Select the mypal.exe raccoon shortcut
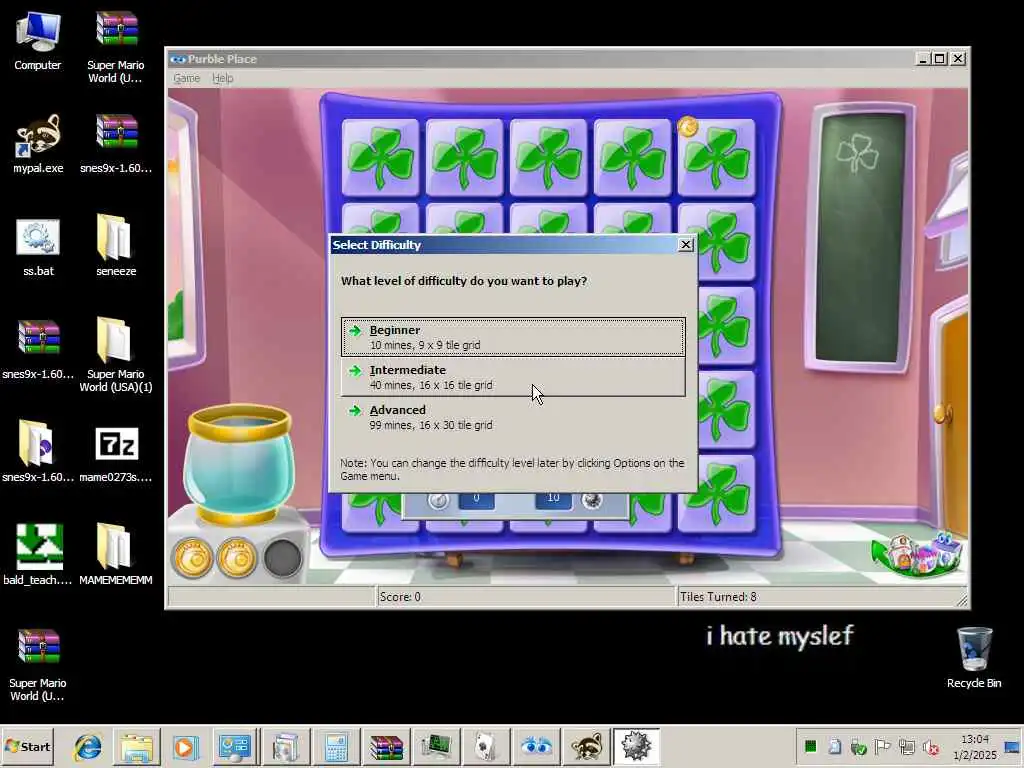Screen dimensions: 1024x768 [x=38, y=143]
